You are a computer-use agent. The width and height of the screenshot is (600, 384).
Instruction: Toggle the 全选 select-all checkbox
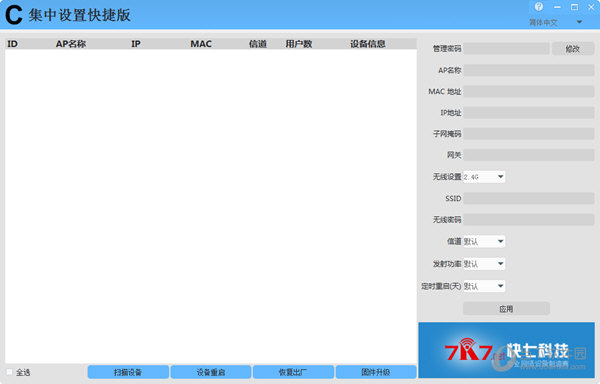tap(10, 372)
